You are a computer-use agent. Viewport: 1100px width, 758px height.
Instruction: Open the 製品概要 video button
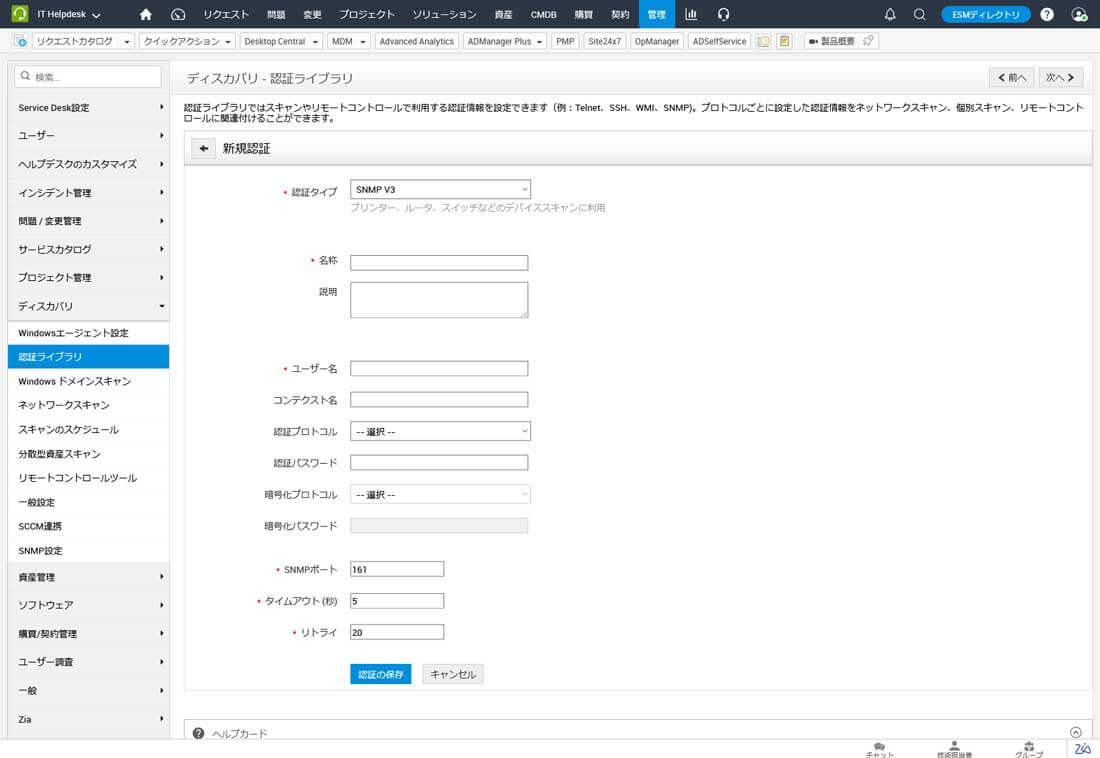point(832,41)
